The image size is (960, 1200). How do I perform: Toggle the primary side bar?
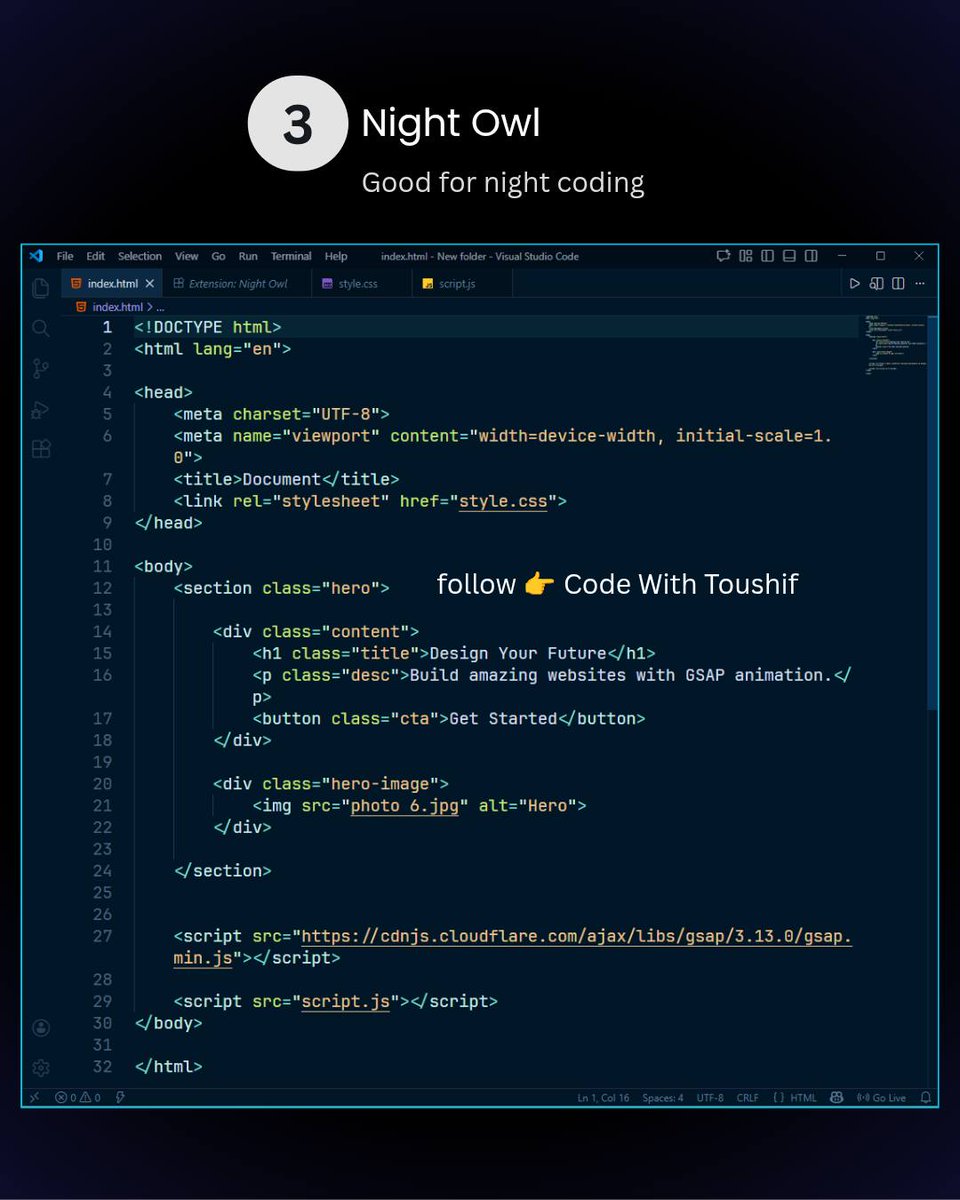(767, 256)
